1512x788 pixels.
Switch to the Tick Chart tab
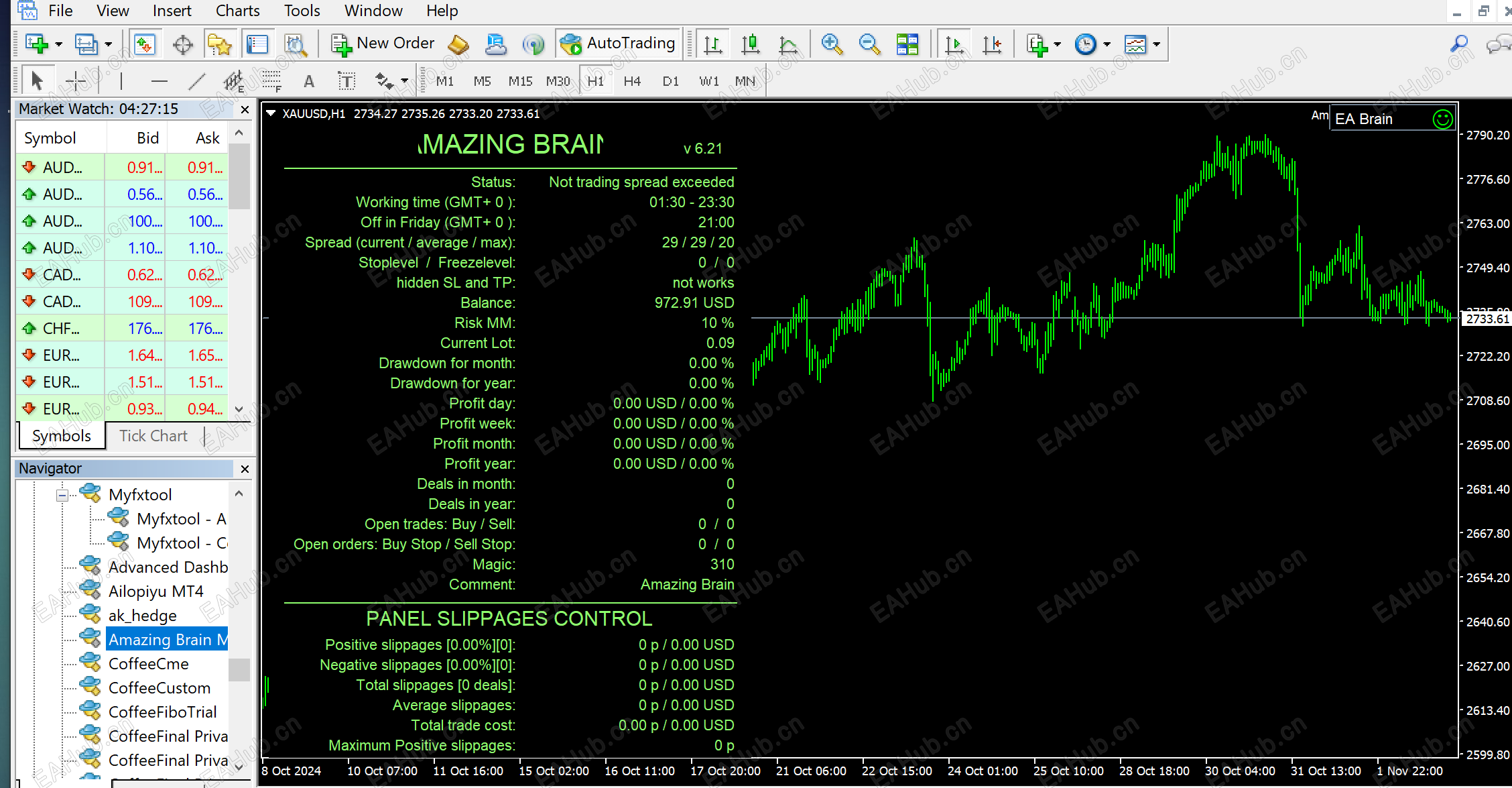click(x=153, y=436)
